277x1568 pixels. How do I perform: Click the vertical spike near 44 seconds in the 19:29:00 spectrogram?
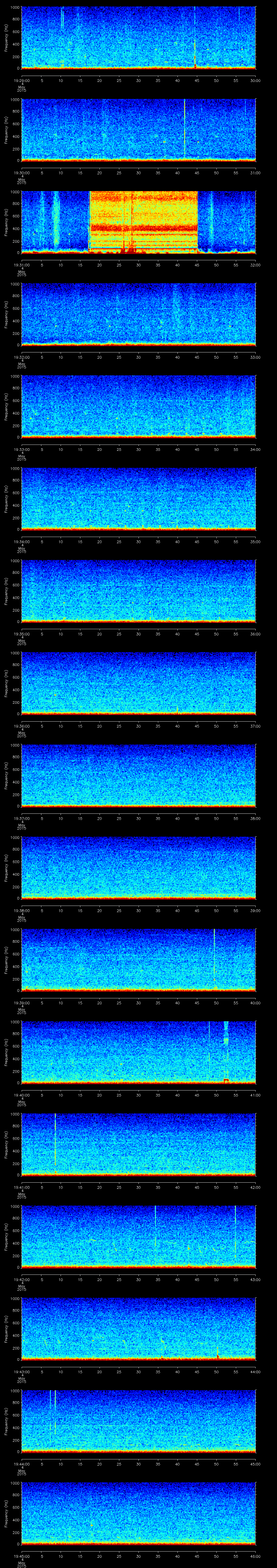click(195, 36)
